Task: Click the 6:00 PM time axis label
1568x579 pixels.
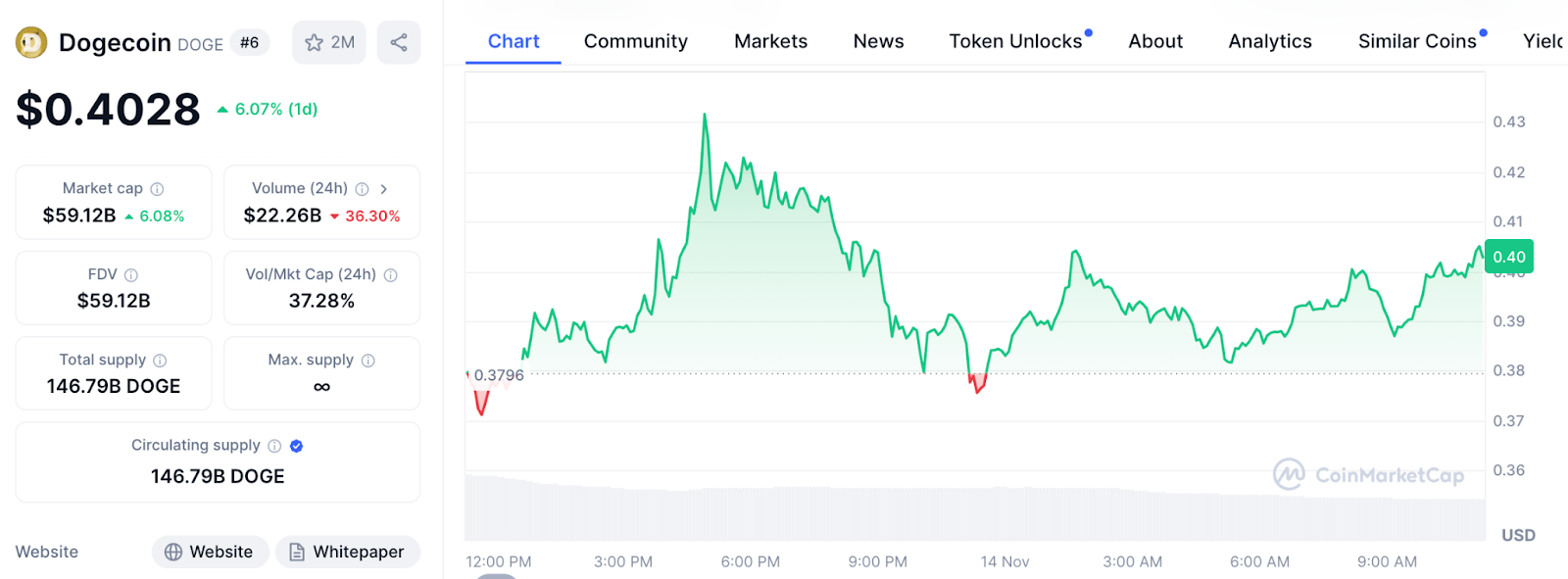Action: pos(751,562)
